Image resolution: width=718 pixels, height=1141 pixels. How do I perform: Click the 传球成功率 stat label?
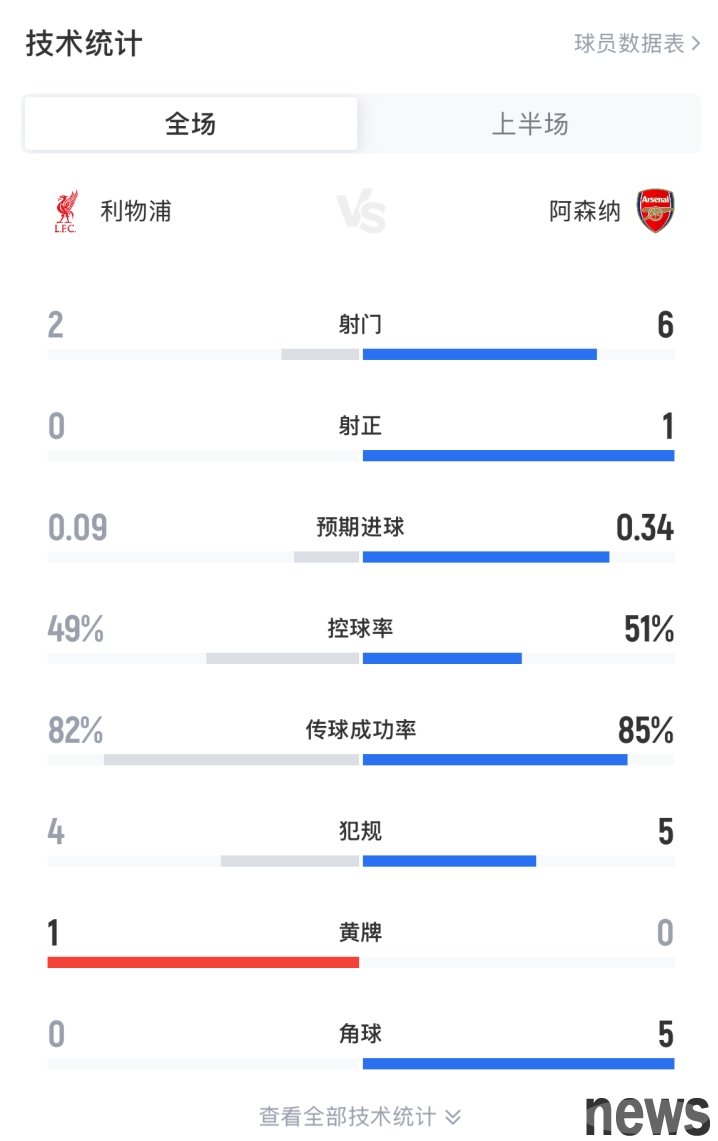pyautogui.click(x=360, y=729)
